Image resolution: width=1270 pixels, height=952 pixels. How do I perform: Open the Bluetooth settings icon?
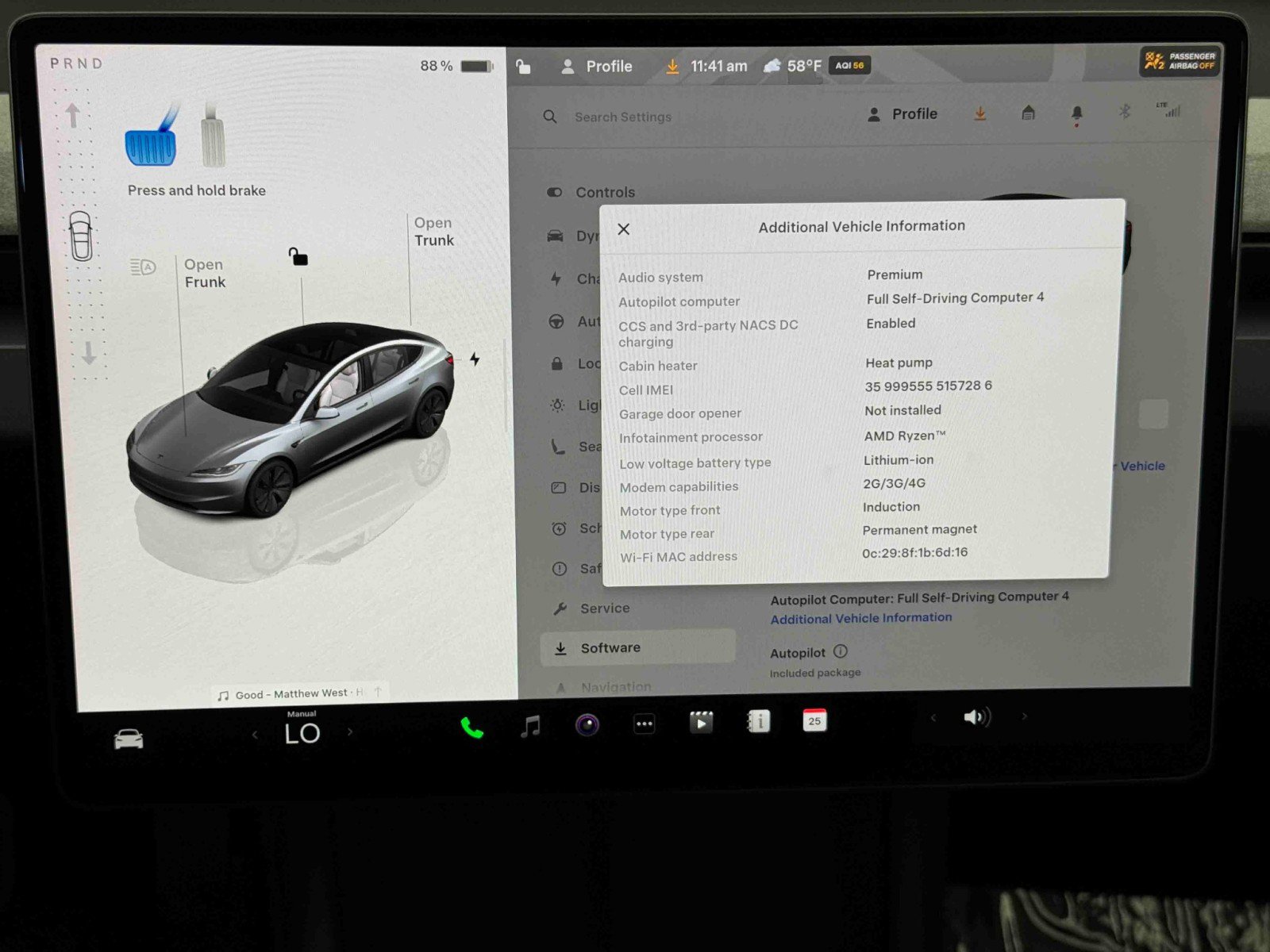pyautogui.click(x=1123, y=113)
